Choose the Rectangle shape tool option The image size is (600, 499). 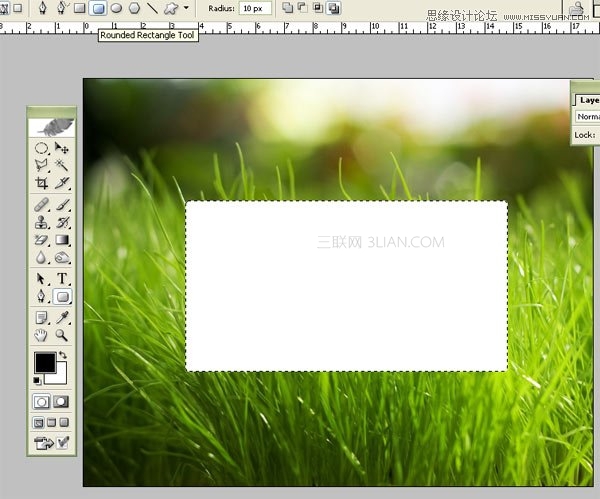(80, 8)
